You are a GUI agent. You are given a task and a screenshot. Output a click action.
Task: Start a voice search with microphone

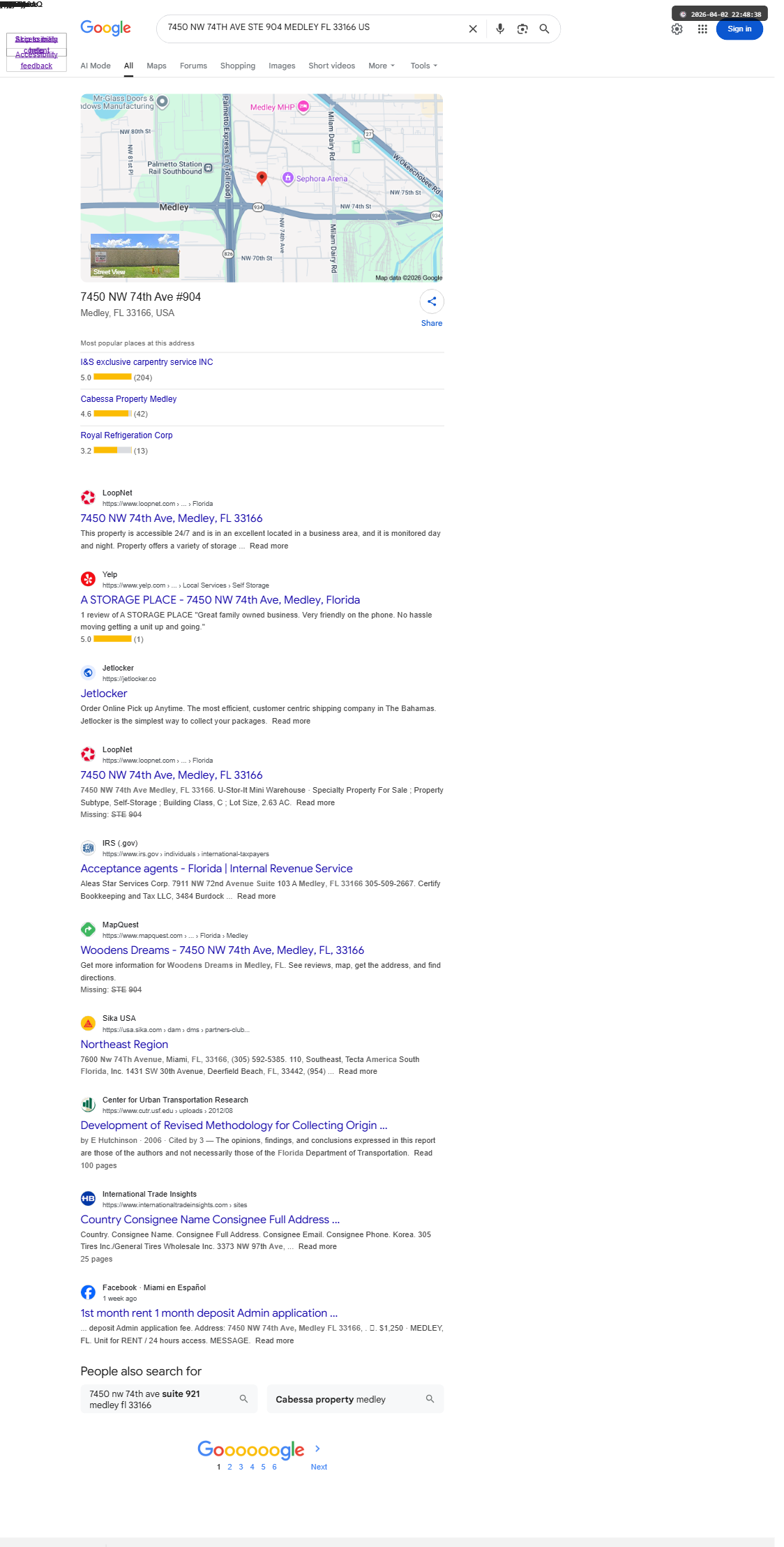(x=500, y=29)
